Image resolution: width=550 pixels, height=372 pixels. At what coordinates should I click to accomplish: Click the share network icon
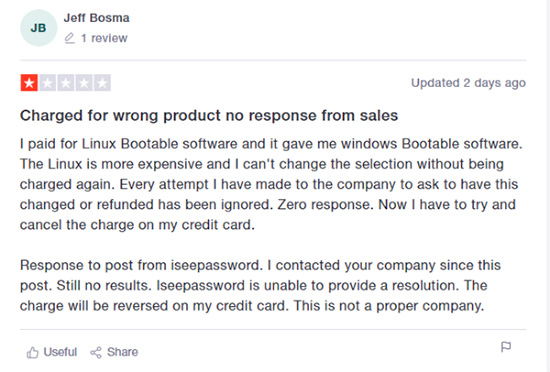(x=96, y=352)
